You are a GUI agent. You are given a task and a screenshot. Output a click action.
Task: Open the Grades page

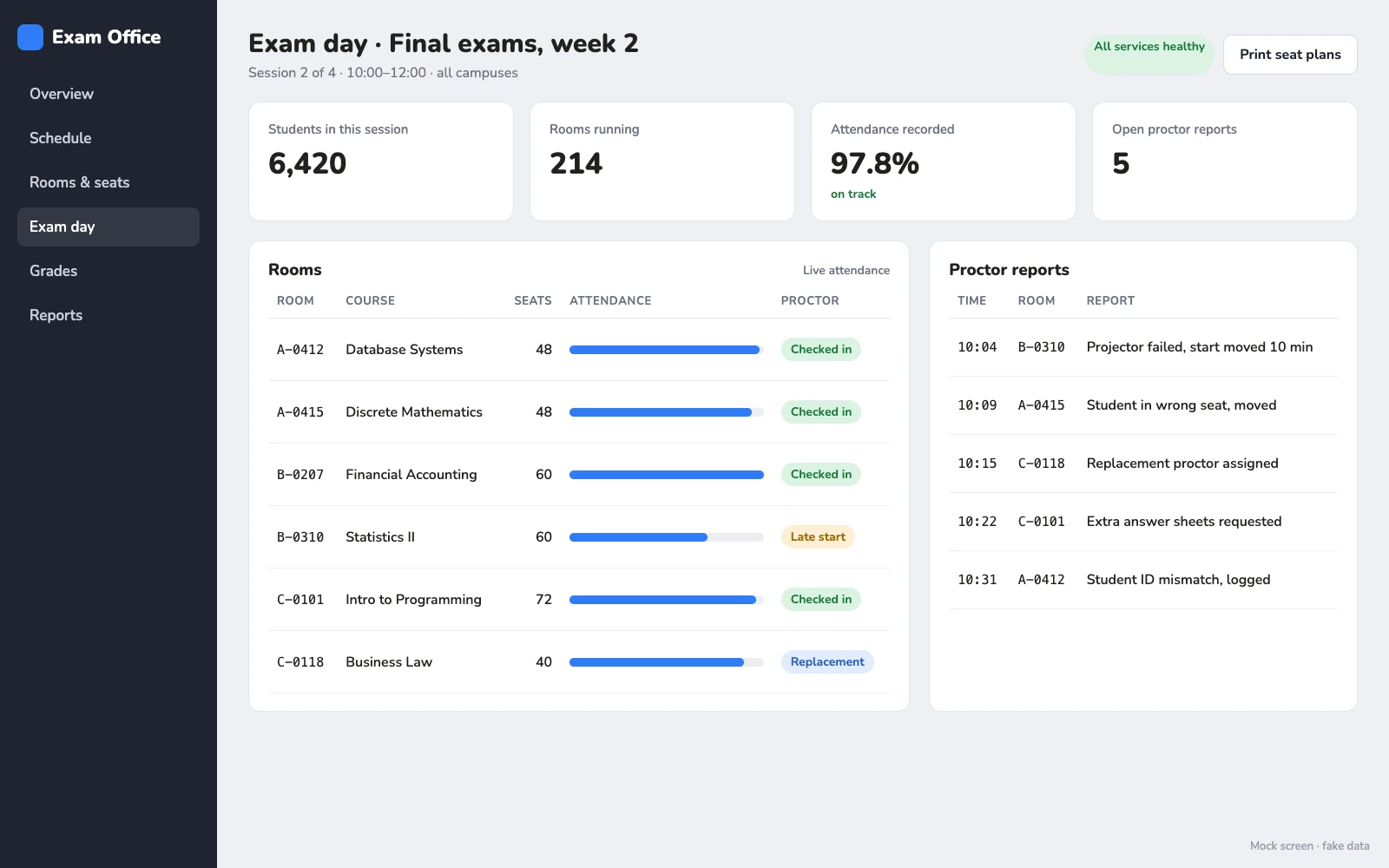point(109,271)
